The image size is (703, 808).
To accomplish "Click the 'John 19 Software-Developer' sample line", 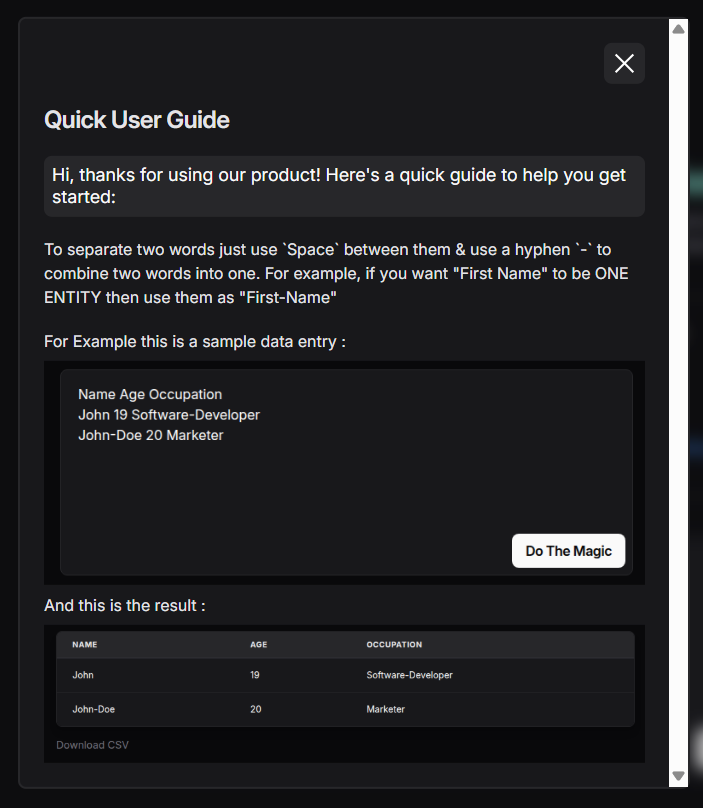I will coord(169,415).
